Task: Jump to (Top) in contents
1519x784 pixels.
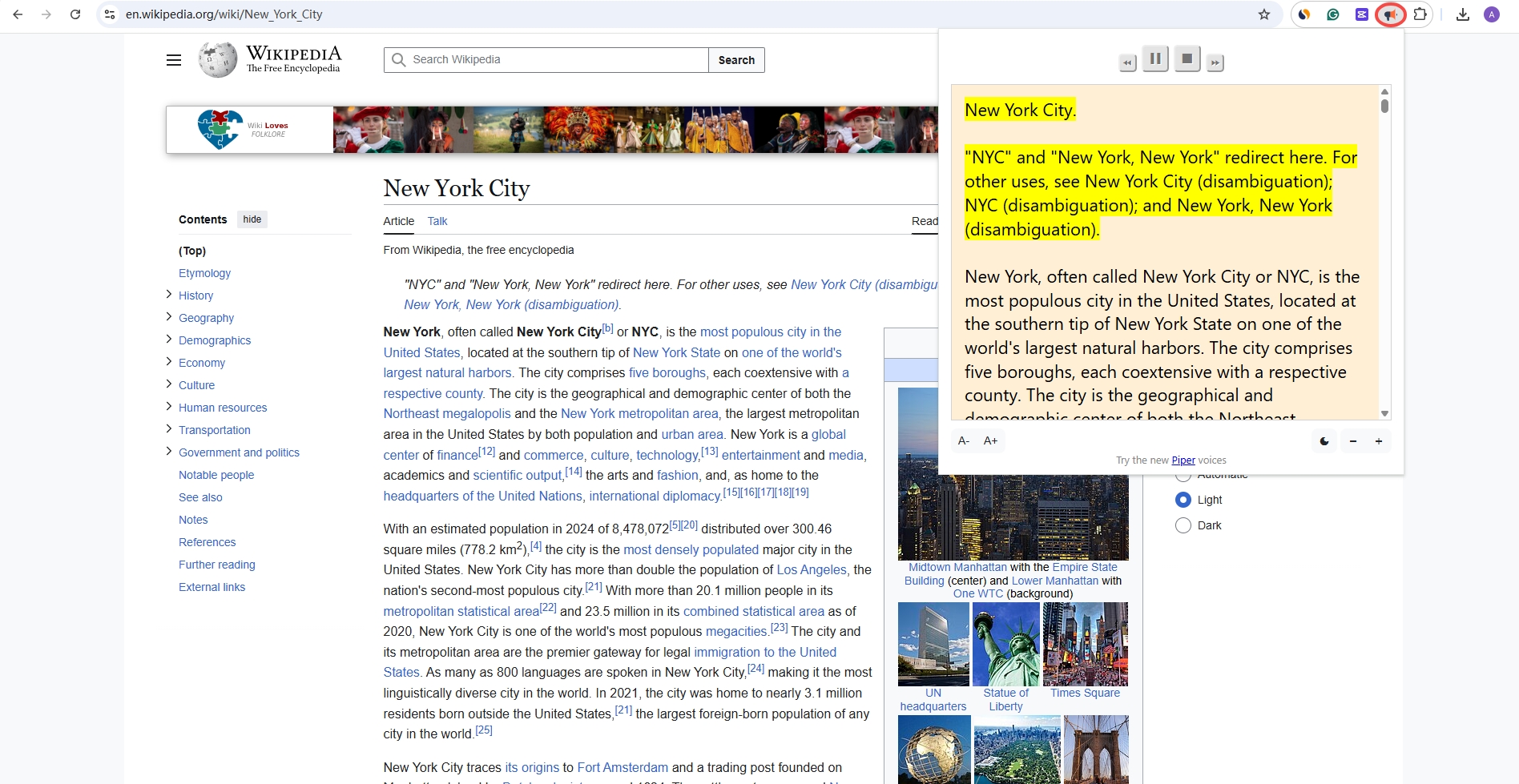Action: [192, 251]
